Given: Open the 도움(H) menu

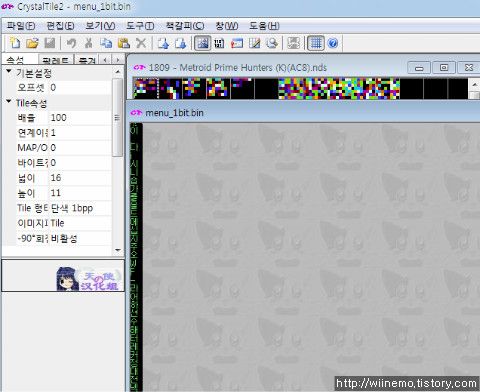Looking at the screenshot, I should click(264, 26).
